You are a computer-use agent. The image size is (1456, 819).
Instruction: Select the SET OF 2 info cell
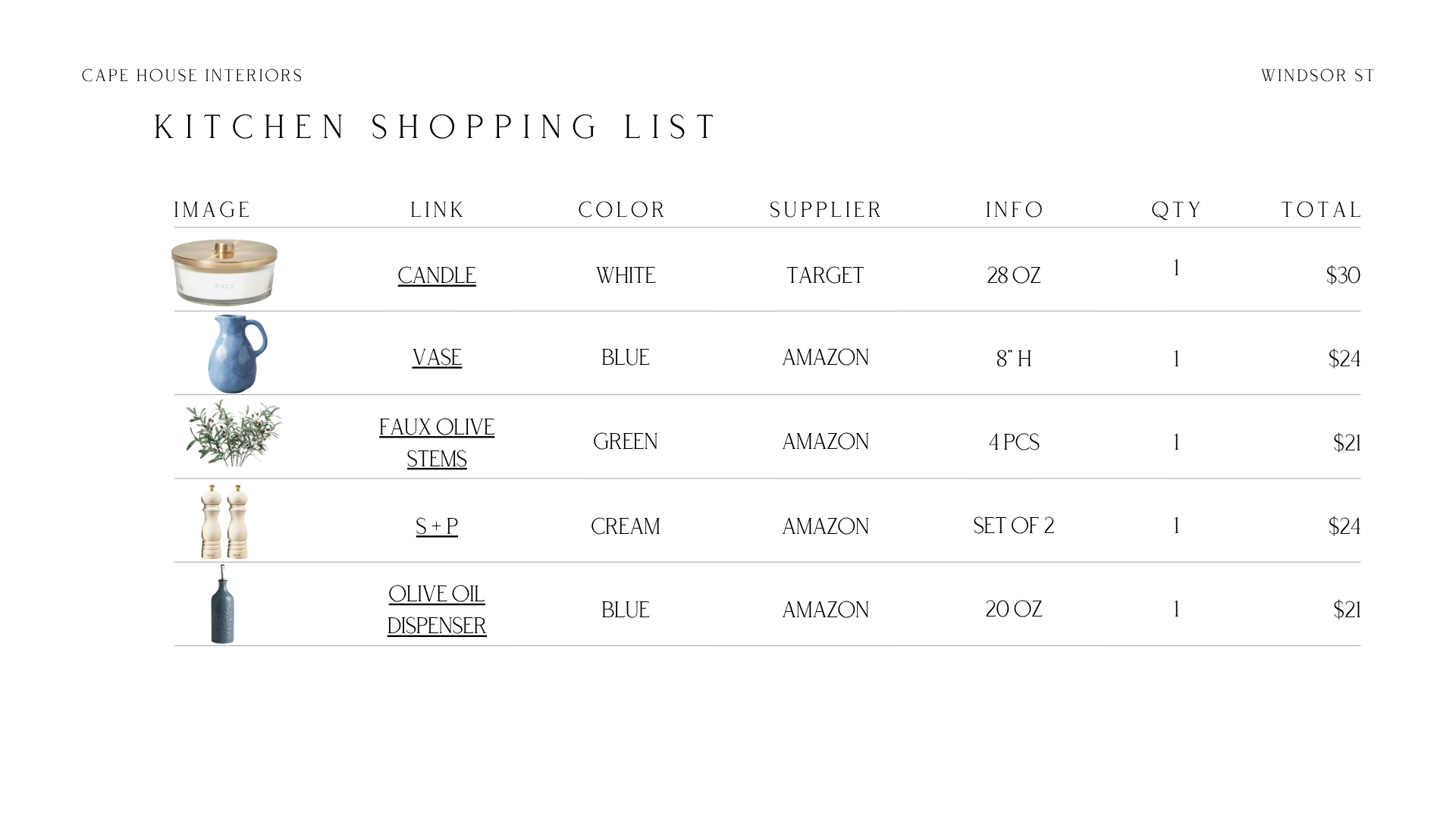point(1014,526)
